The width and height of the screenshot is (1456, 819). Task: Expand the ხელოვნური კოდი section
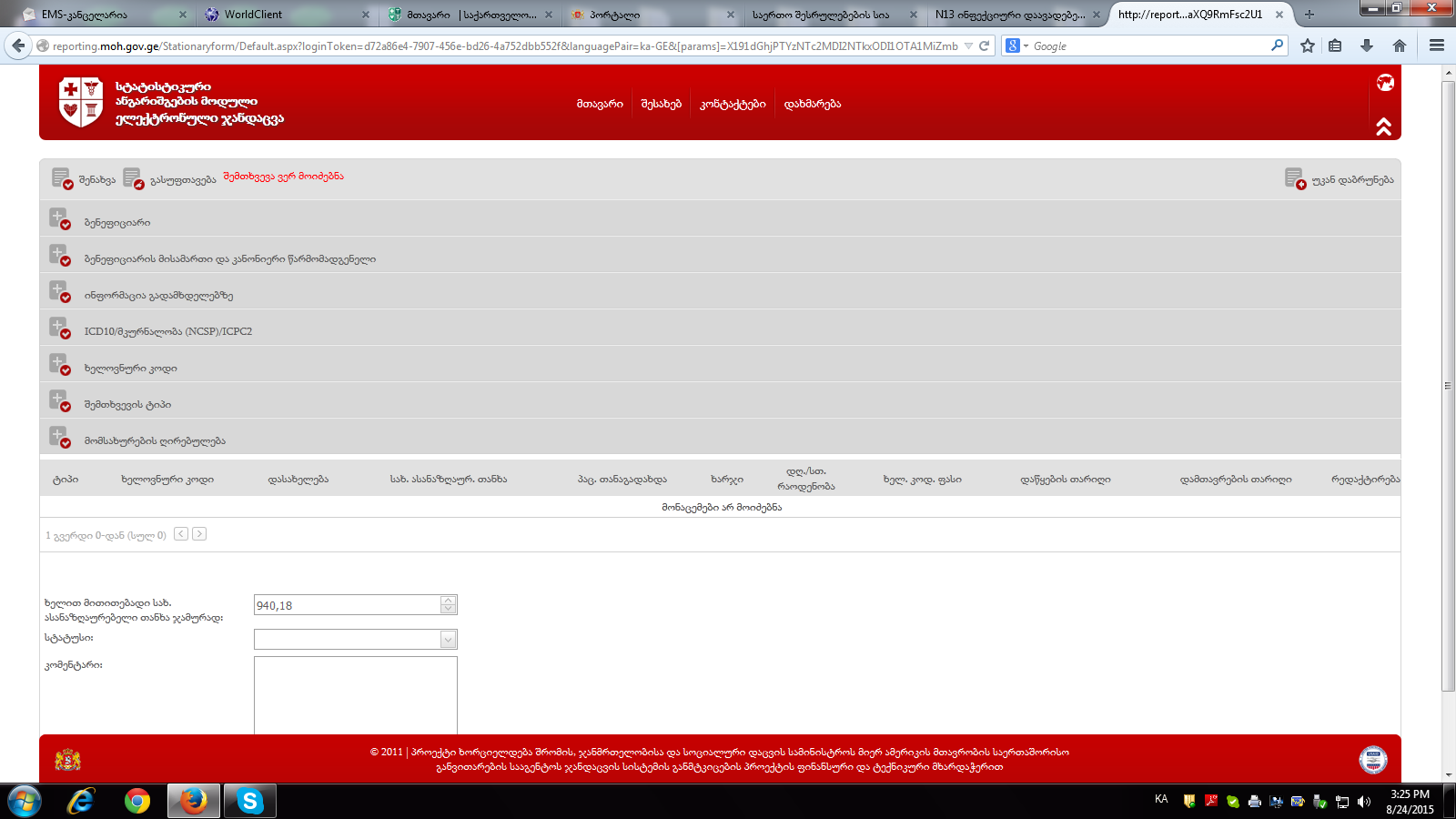[x=59, y=365]
